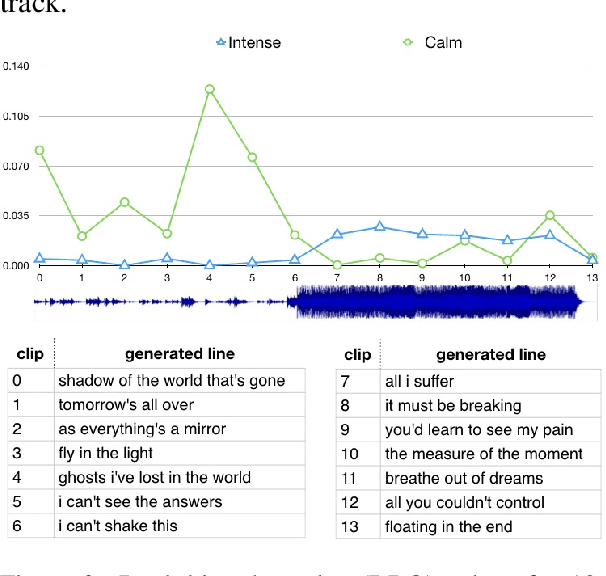Select the Intense triangle marker at clip 8
This screenshot has width=606, height=576.
(380, 227)
